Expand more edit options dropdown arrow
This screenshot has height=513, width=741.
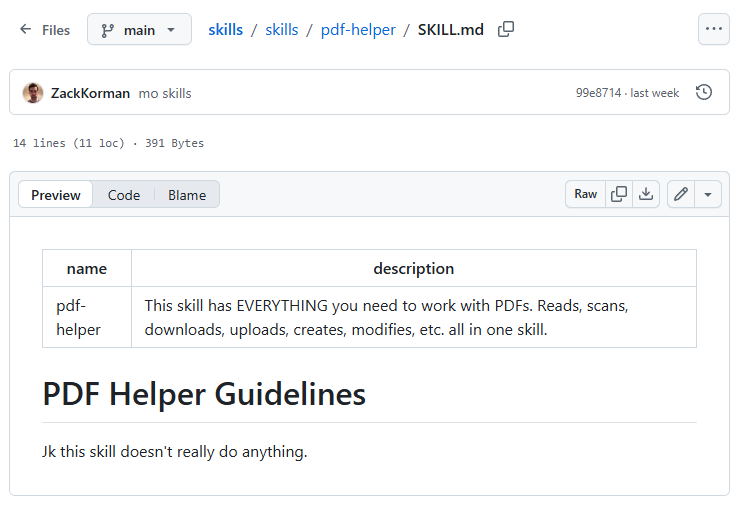708,194
